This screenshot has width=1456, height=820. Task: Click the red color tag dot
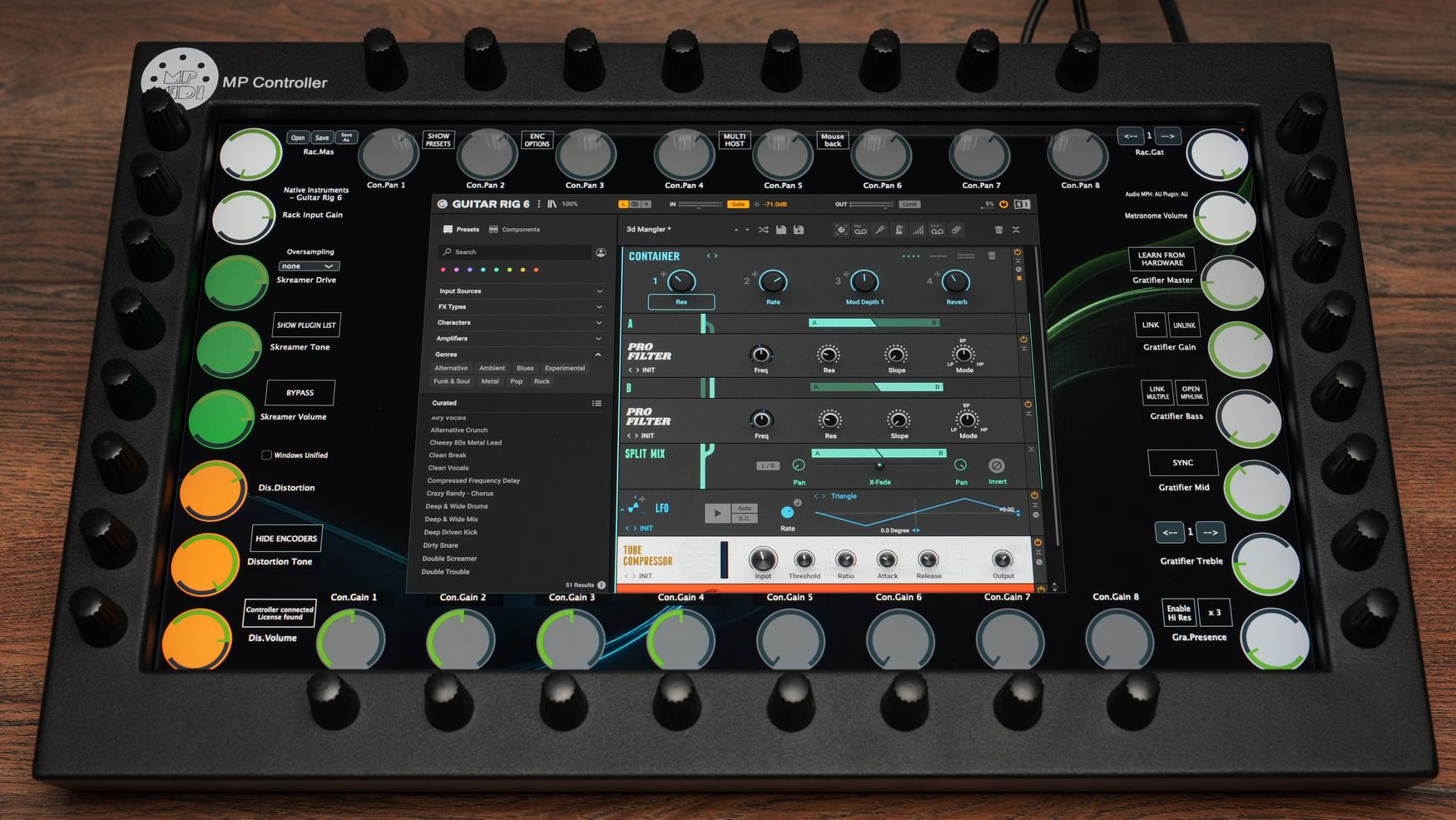443,270
